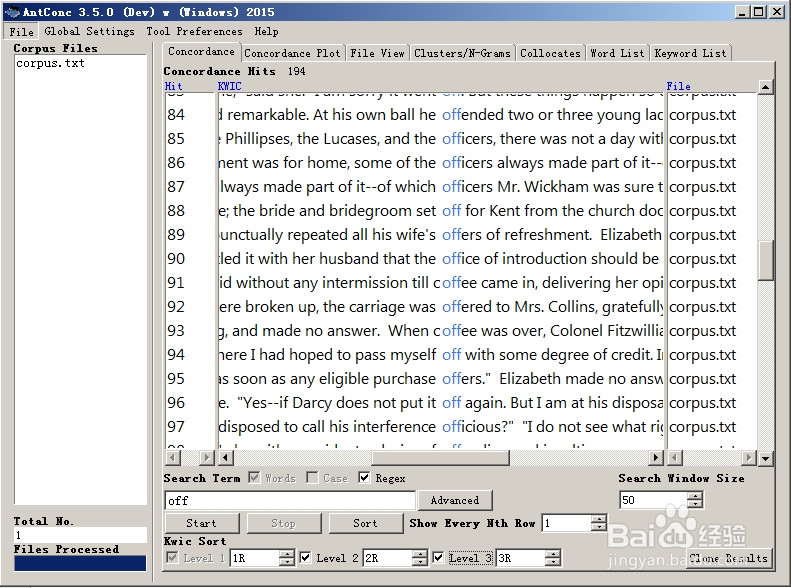Increase Show Every Nth Row value
The image size is (791, 588).
(599, 519)
